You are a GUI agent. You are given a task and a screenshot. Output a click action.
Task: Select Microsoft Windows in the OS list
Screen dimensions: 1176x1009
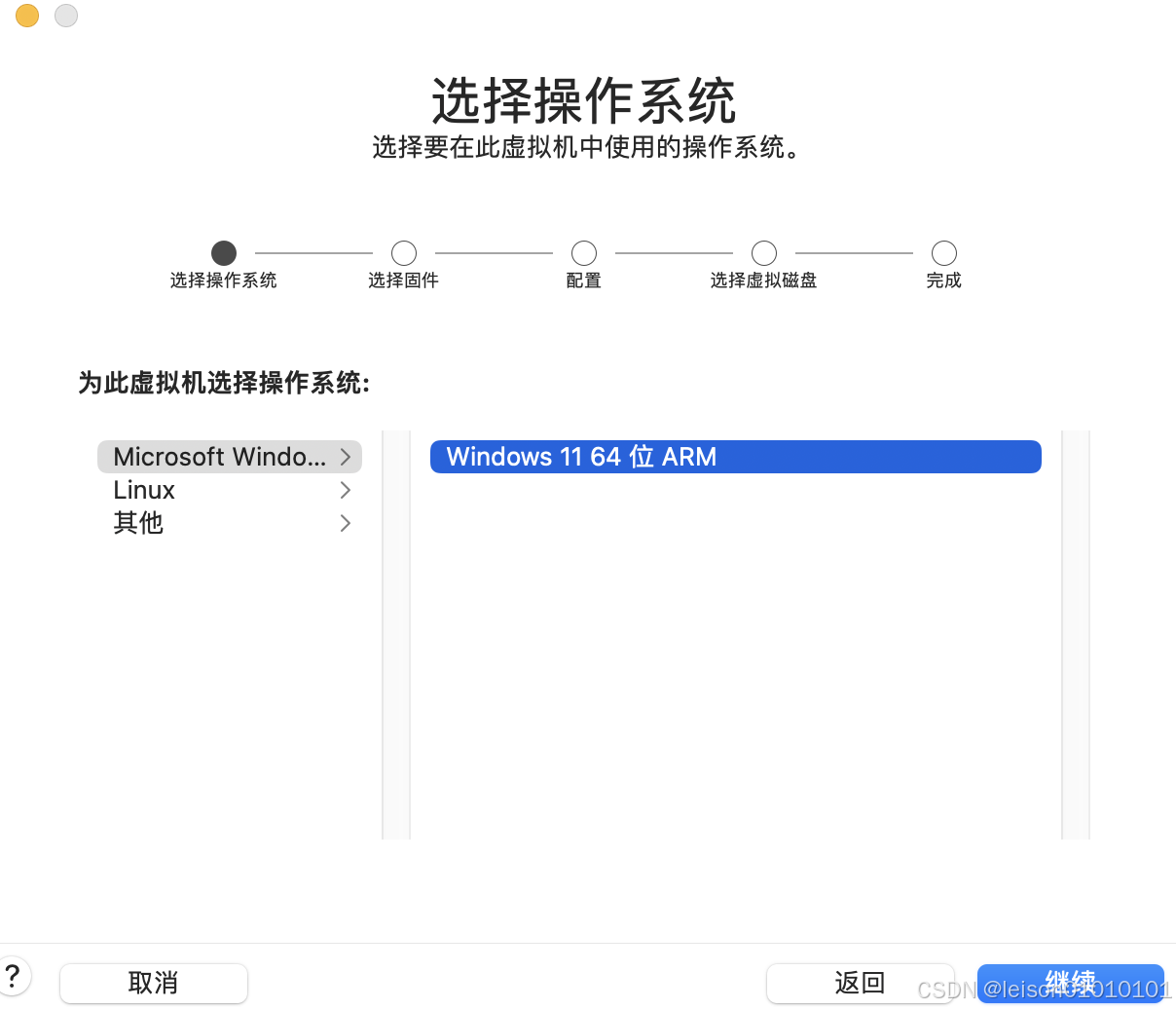click(x=230, y=457)
